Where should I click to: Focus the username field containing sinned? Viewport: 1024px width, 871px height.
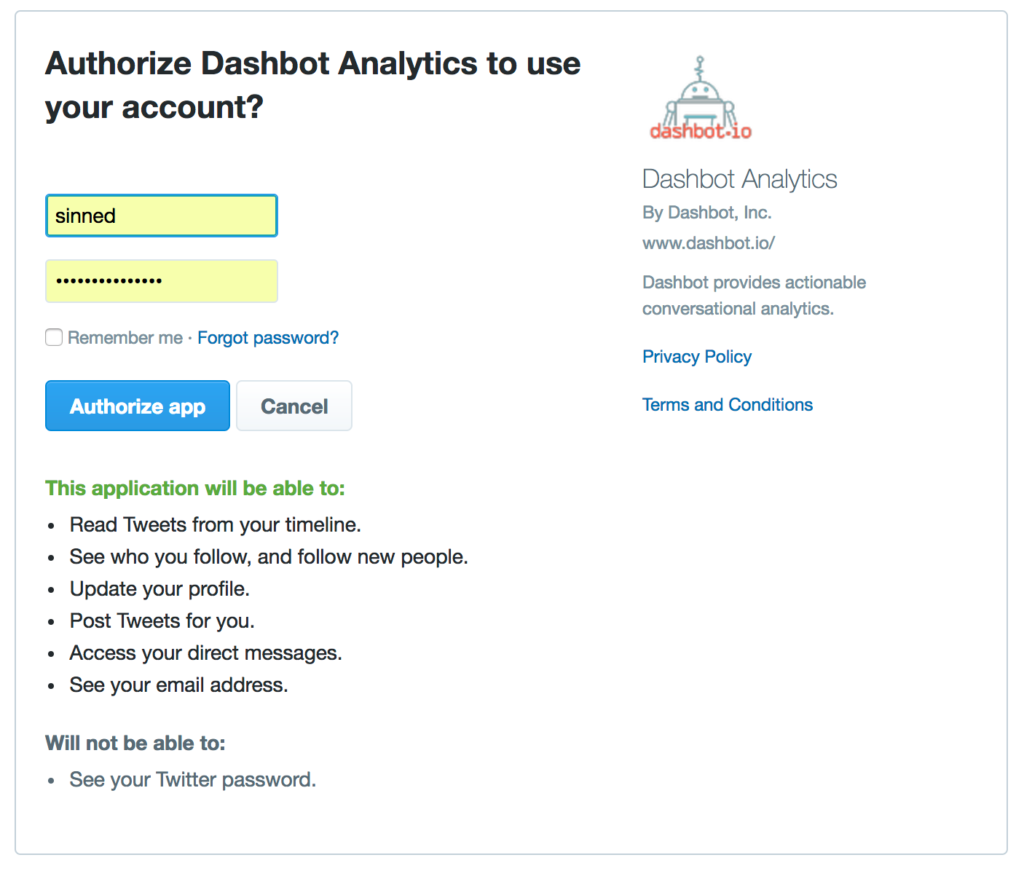click(x=161, y=215)
